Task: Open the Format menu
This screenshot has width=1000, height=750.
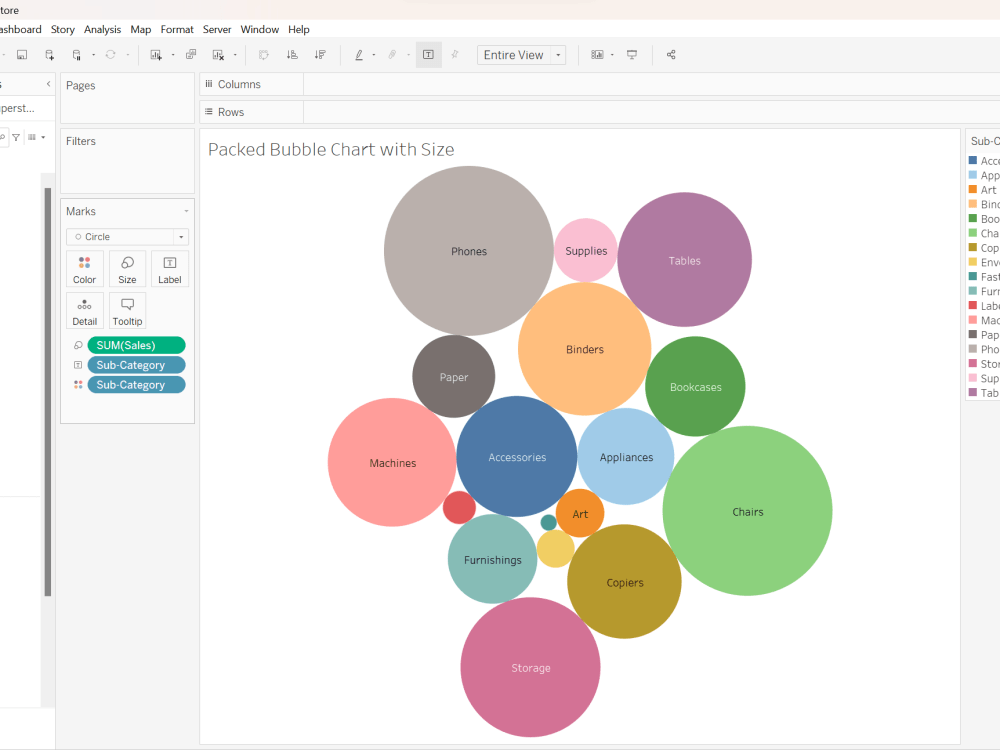Action: 177,29
